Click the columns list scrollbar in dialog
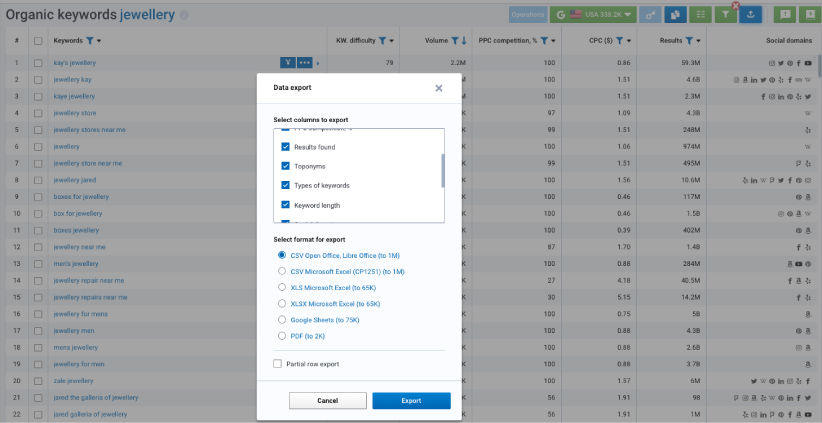Viewport: 822px width, 423px height. (442, 171)
